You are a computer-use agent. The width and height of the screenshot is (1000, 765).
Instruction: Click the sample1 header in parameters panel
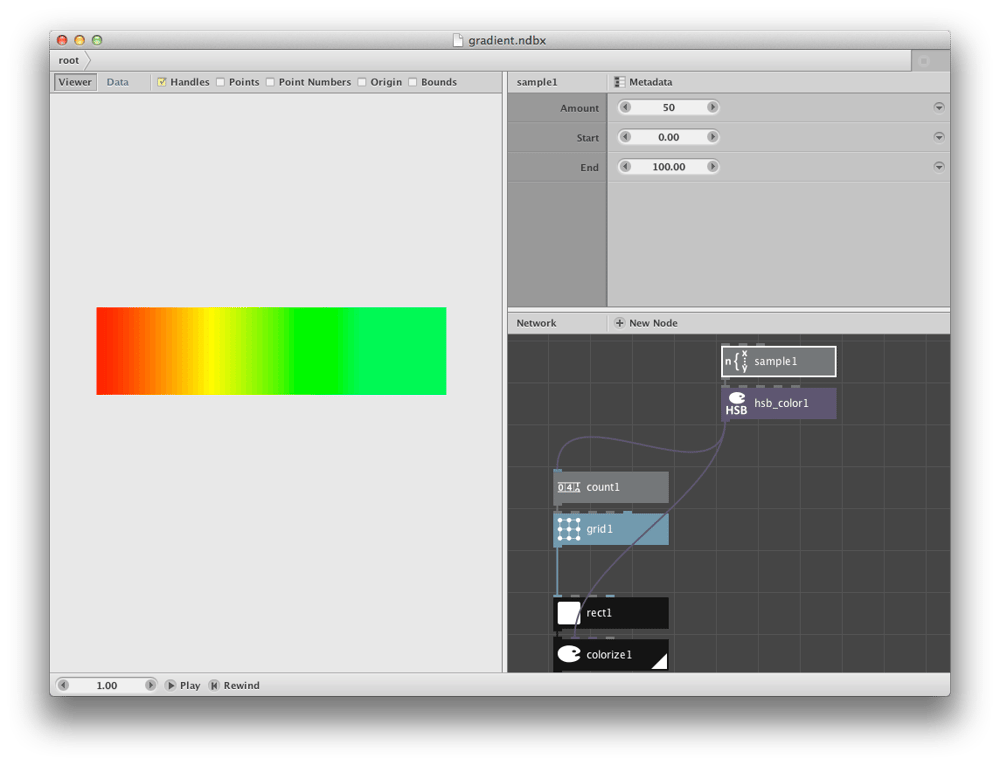click(x=537, y=82)
